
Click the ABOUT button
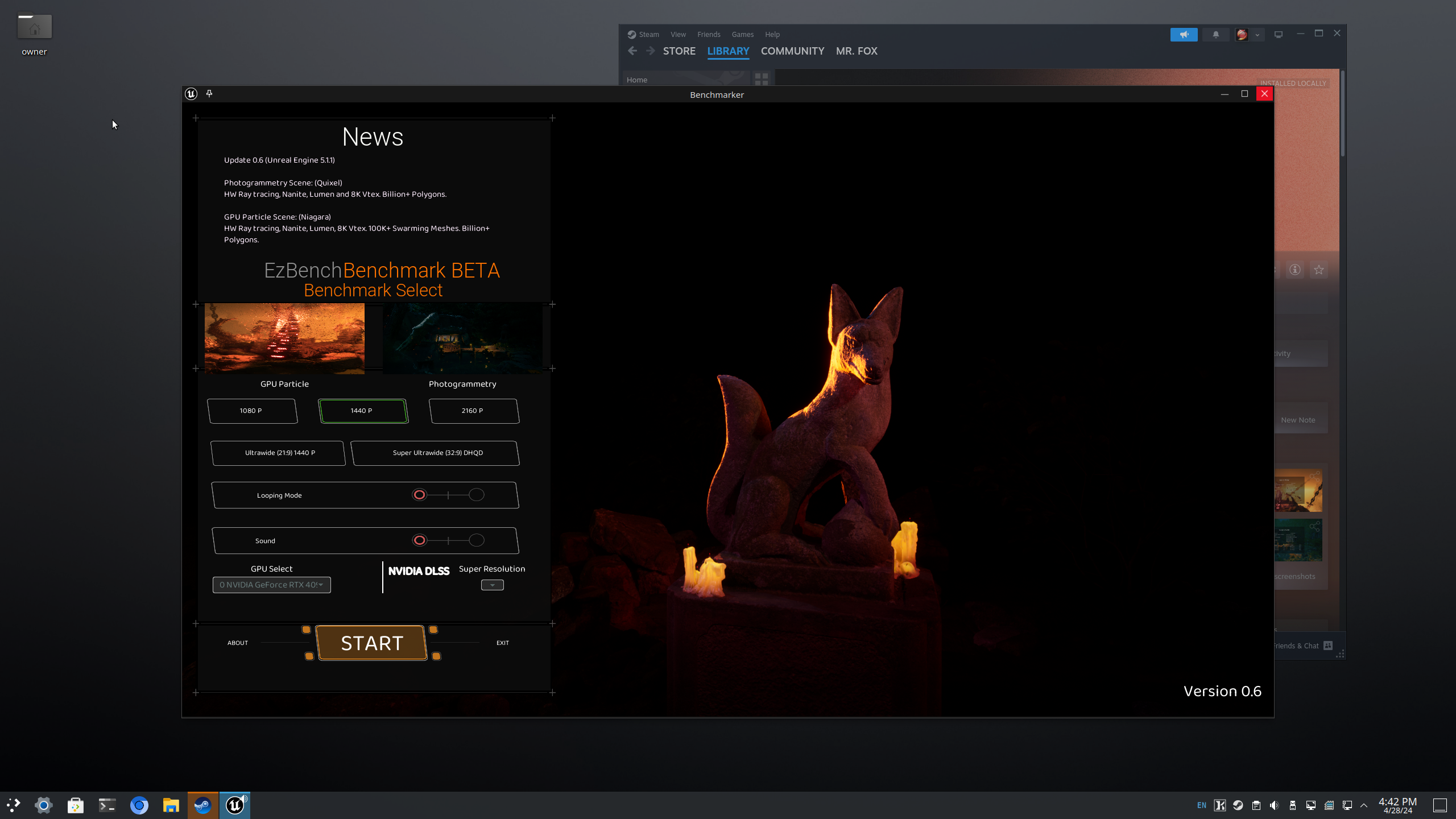238,643
